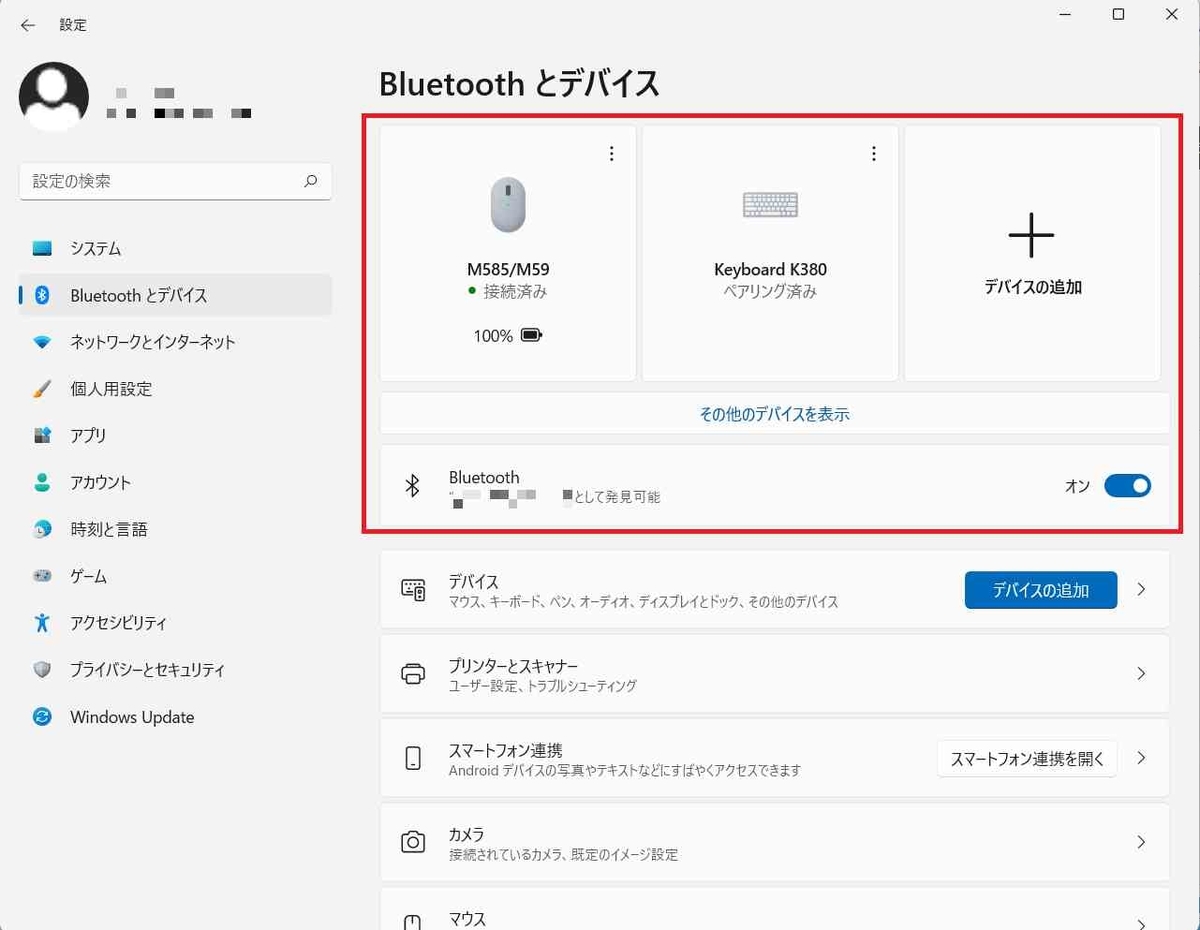Expand プリンターとスキャナー chevron

coord(1141,674)
